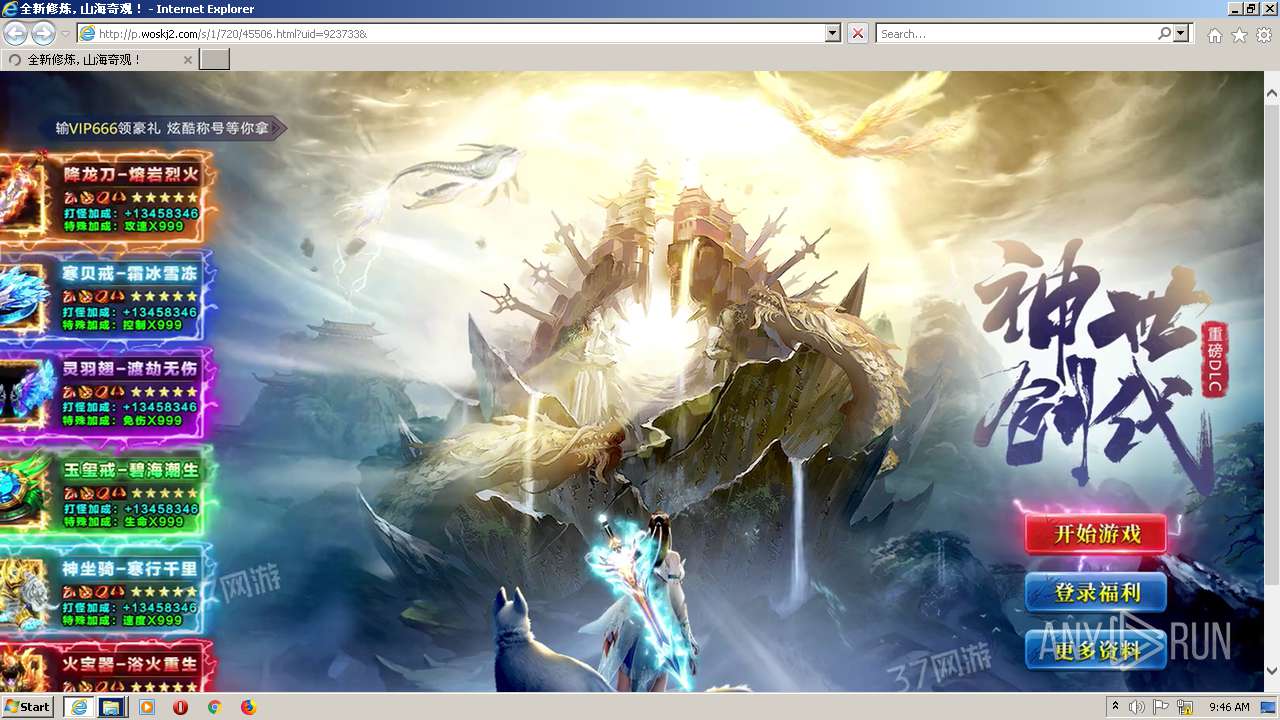This screenshot has width=1280, height=720.
Task: Expand the address bar autocomplete dropdown
Action: (833, 33)
